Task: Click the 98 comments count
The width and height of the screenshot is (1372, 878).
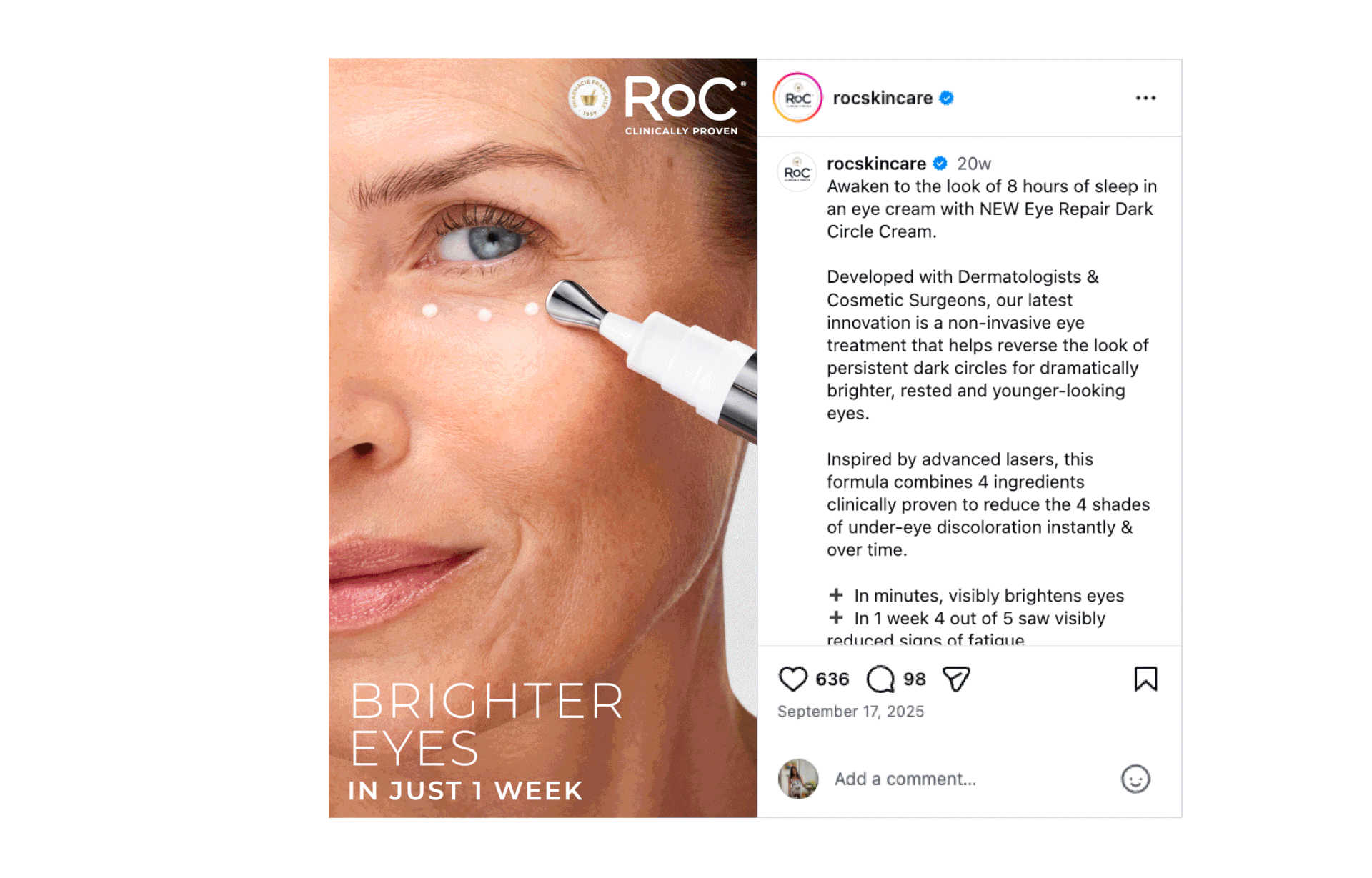Action: point(915,679)
